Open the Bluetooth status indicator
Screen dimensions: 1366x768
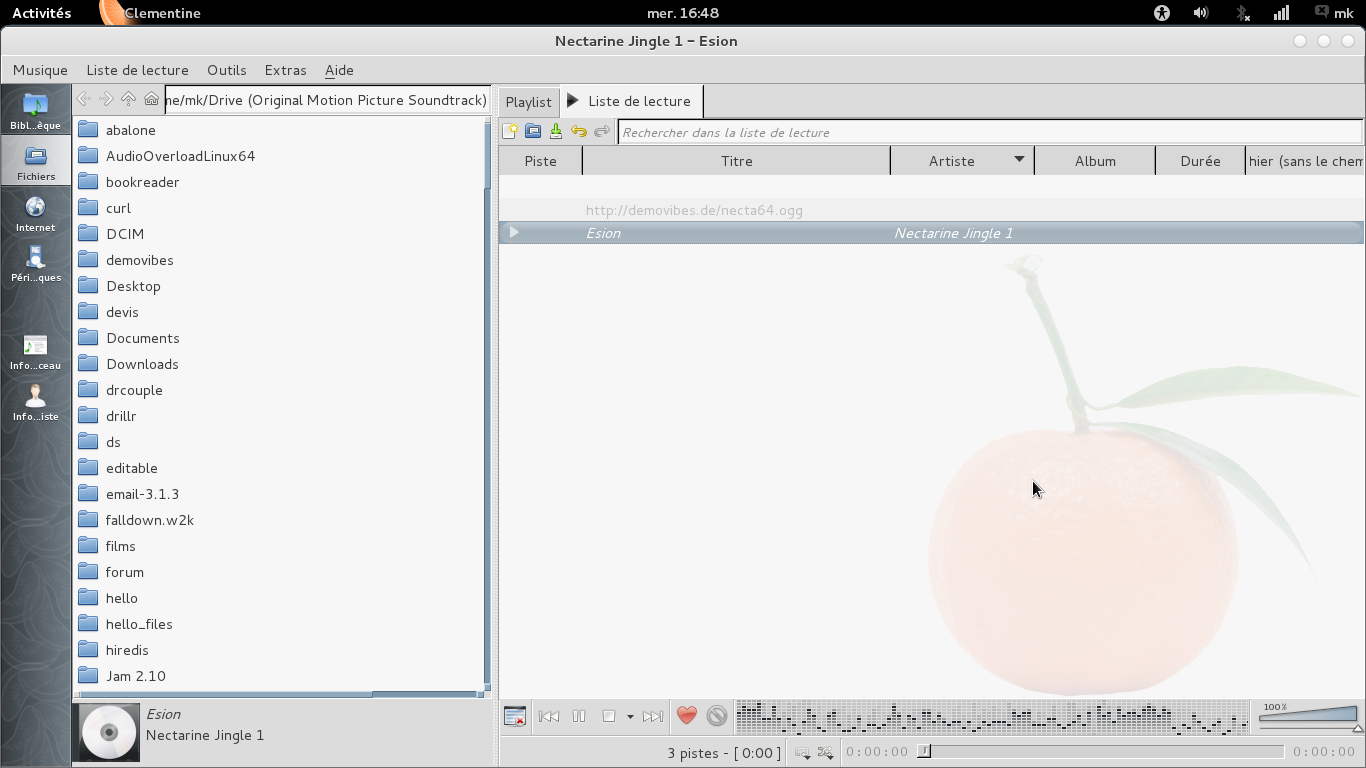[x=1242, y=13]
